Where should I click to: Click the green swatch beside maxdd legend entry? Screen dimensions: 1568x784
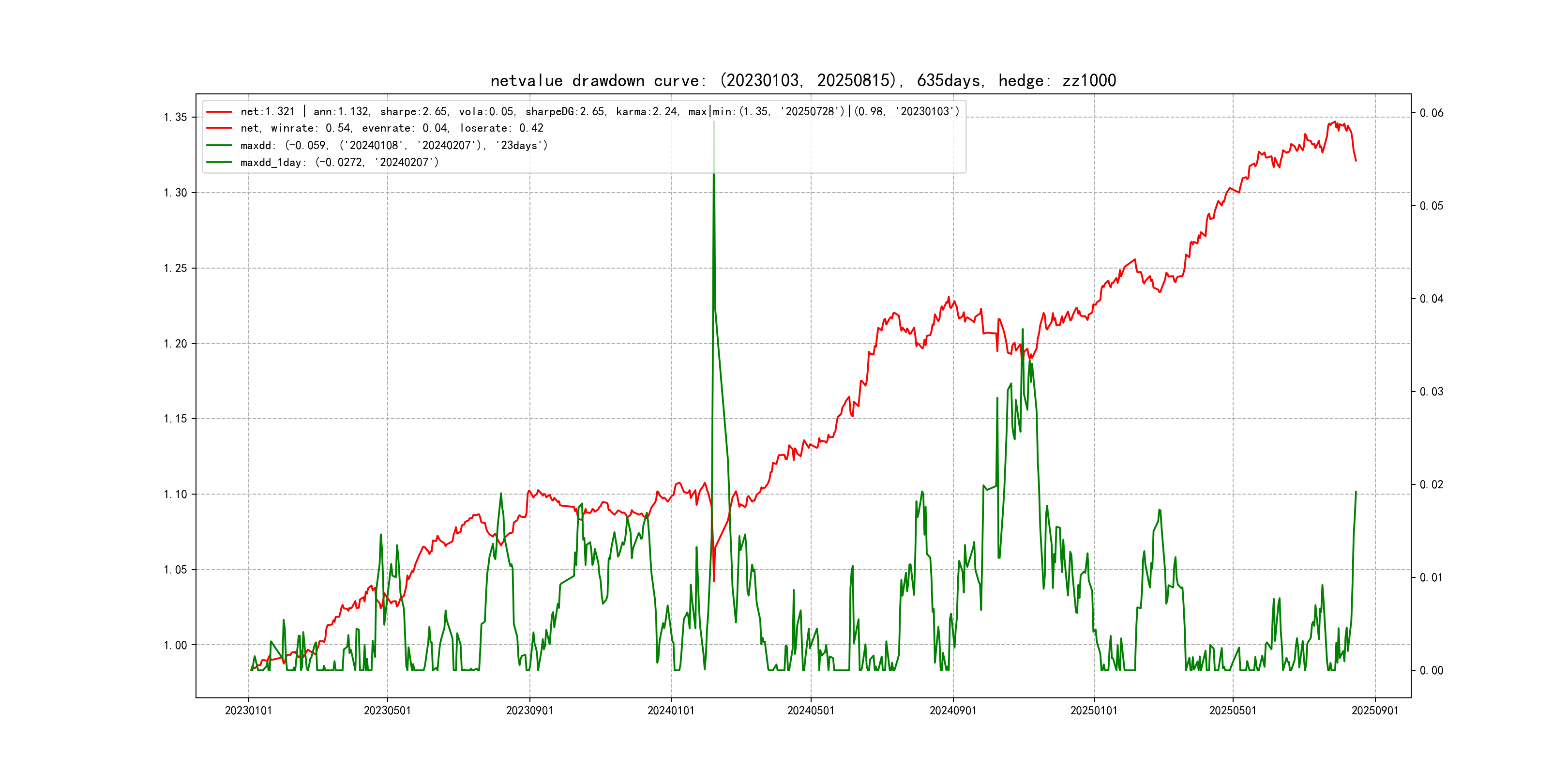tap(219, 146)
